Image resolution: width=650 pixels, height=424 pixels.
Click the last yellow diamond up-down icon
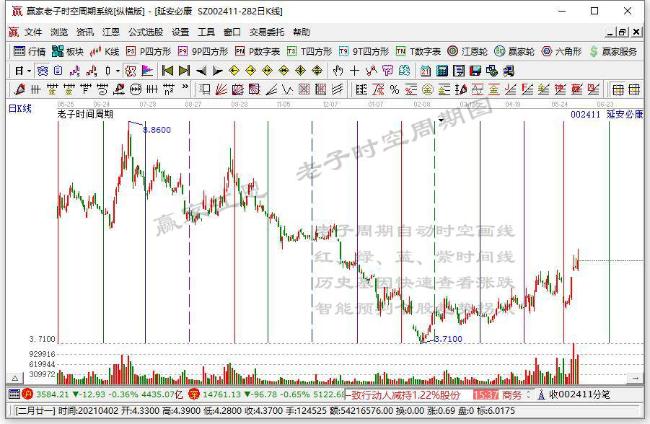317,71
